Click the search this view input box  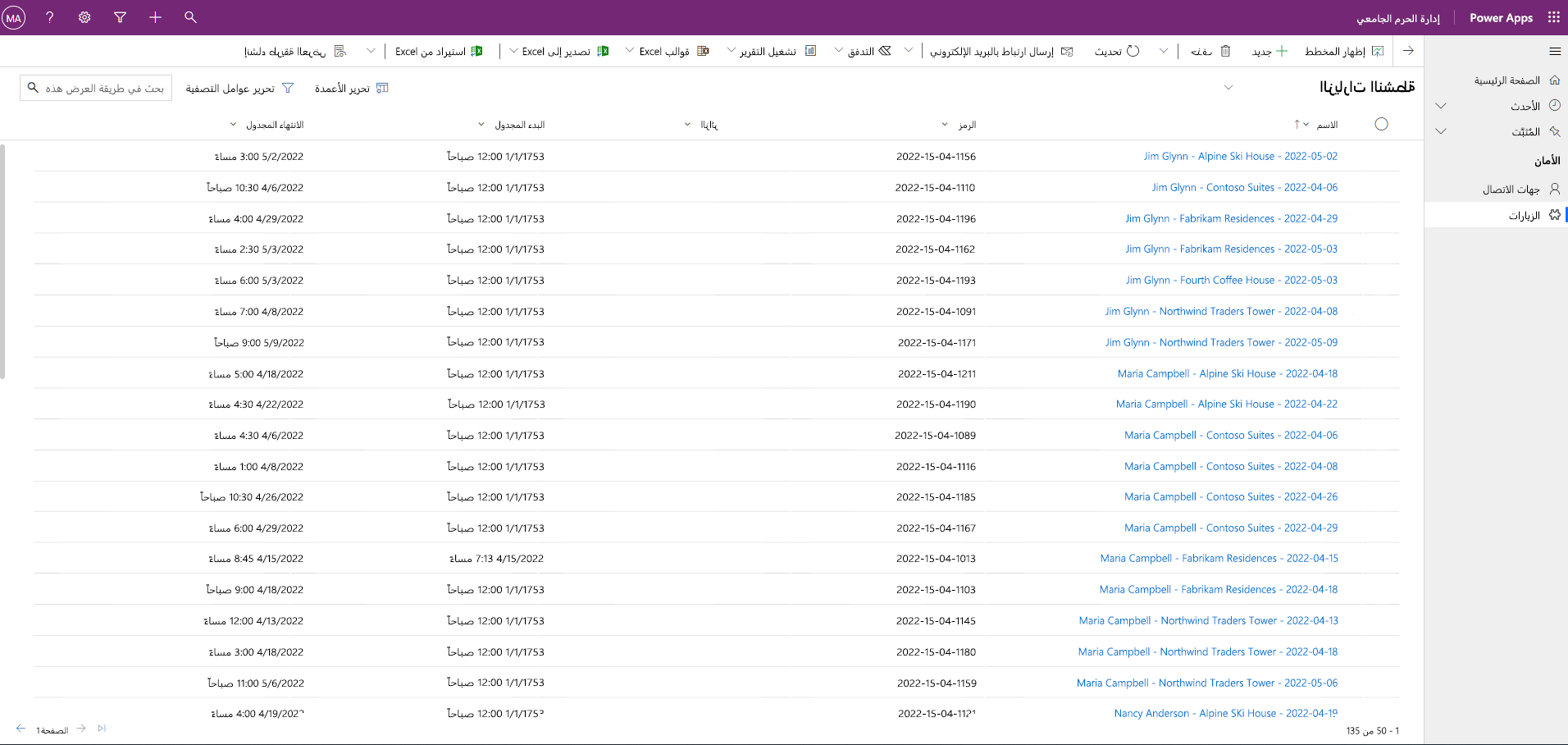click(x=96, y=88)
